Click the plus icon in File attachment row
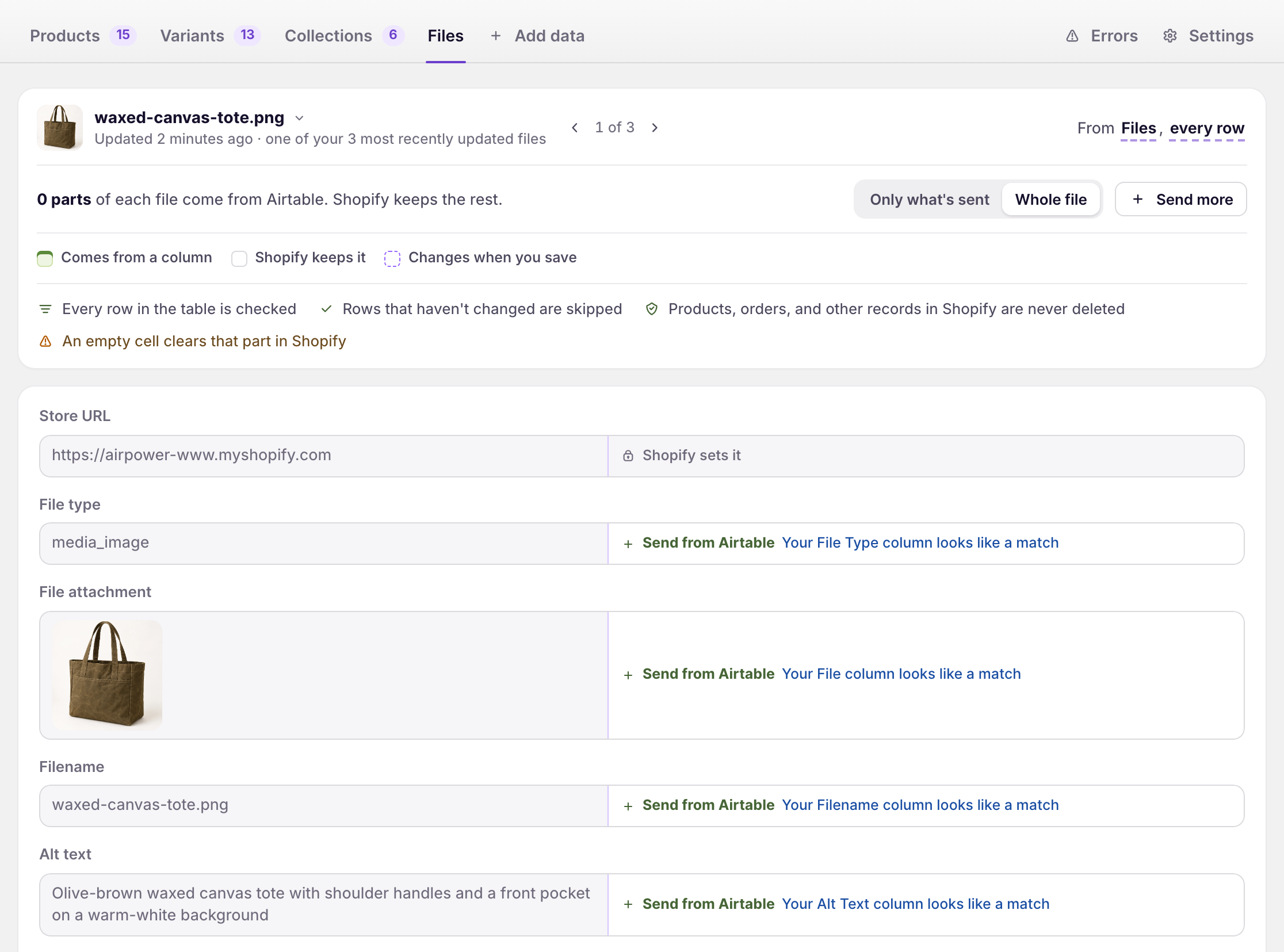Viewport: 1284px width, 952px height. pos(628,675)
